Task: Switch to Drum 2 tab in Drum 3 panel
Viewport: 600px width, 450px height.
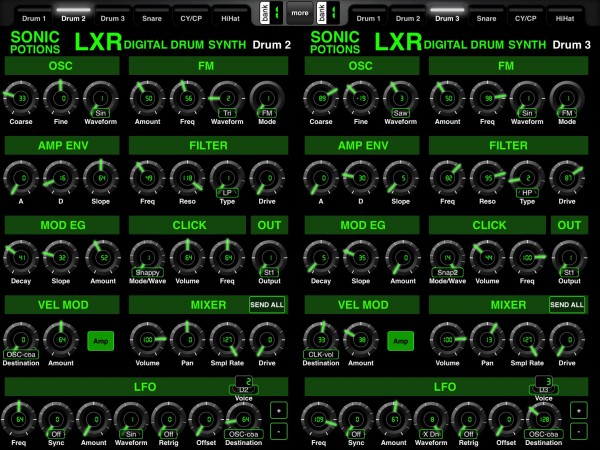Action: coord(408,16)
